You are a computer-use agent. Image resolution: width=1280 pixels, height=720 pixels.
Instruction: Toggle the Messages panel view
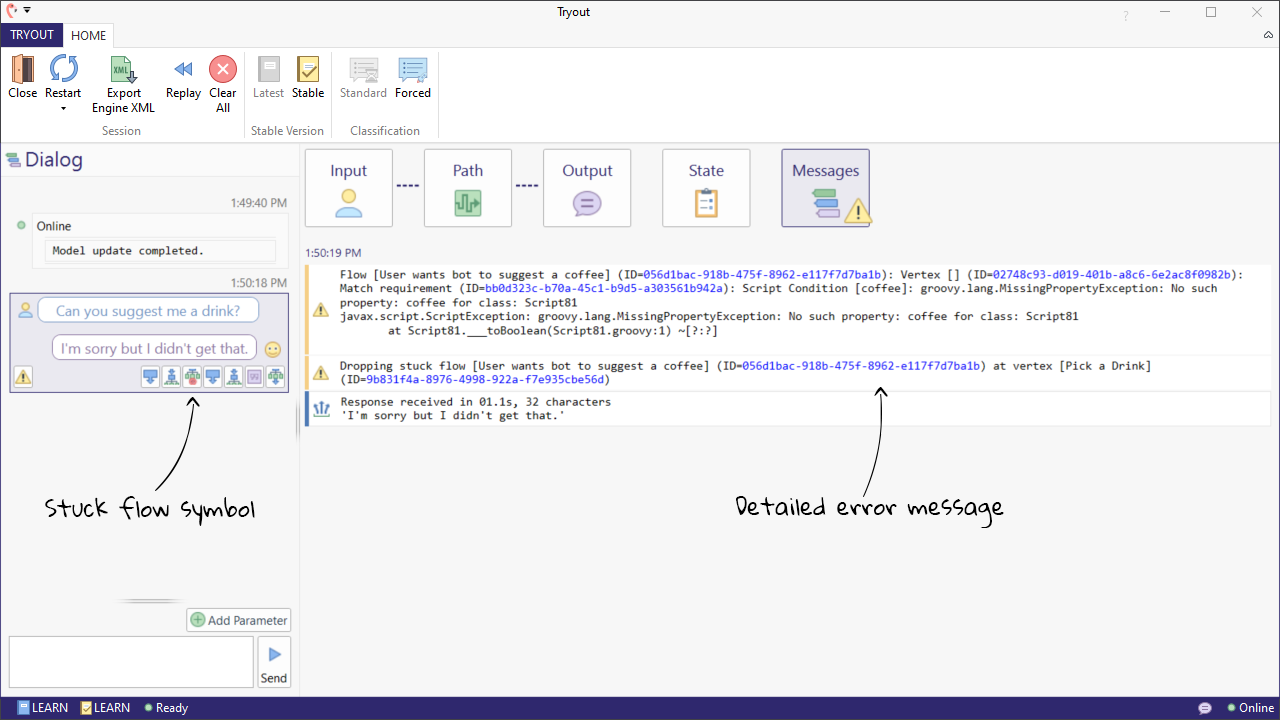(x=825, y=188)
